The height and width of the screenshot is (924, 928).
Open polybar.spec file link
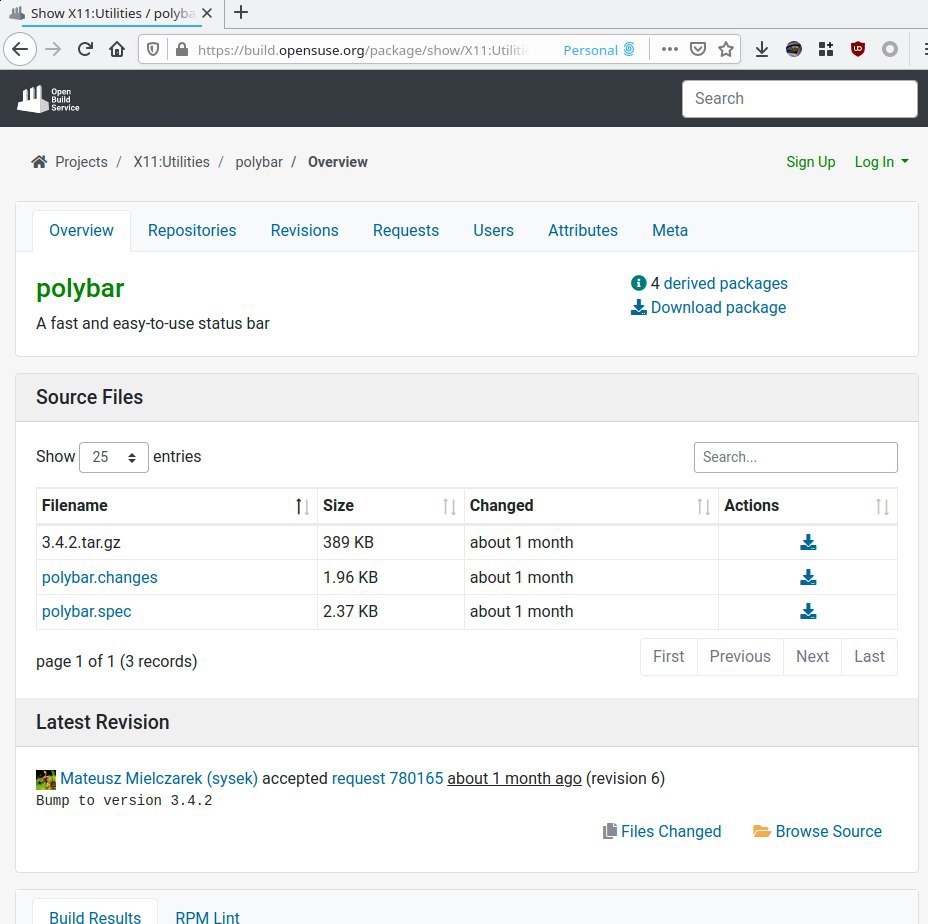point(86,611)
